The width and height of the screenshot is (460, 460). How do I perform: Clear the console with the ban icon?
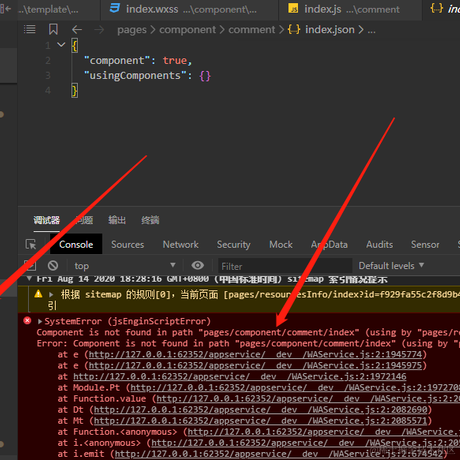pos(53,266)
